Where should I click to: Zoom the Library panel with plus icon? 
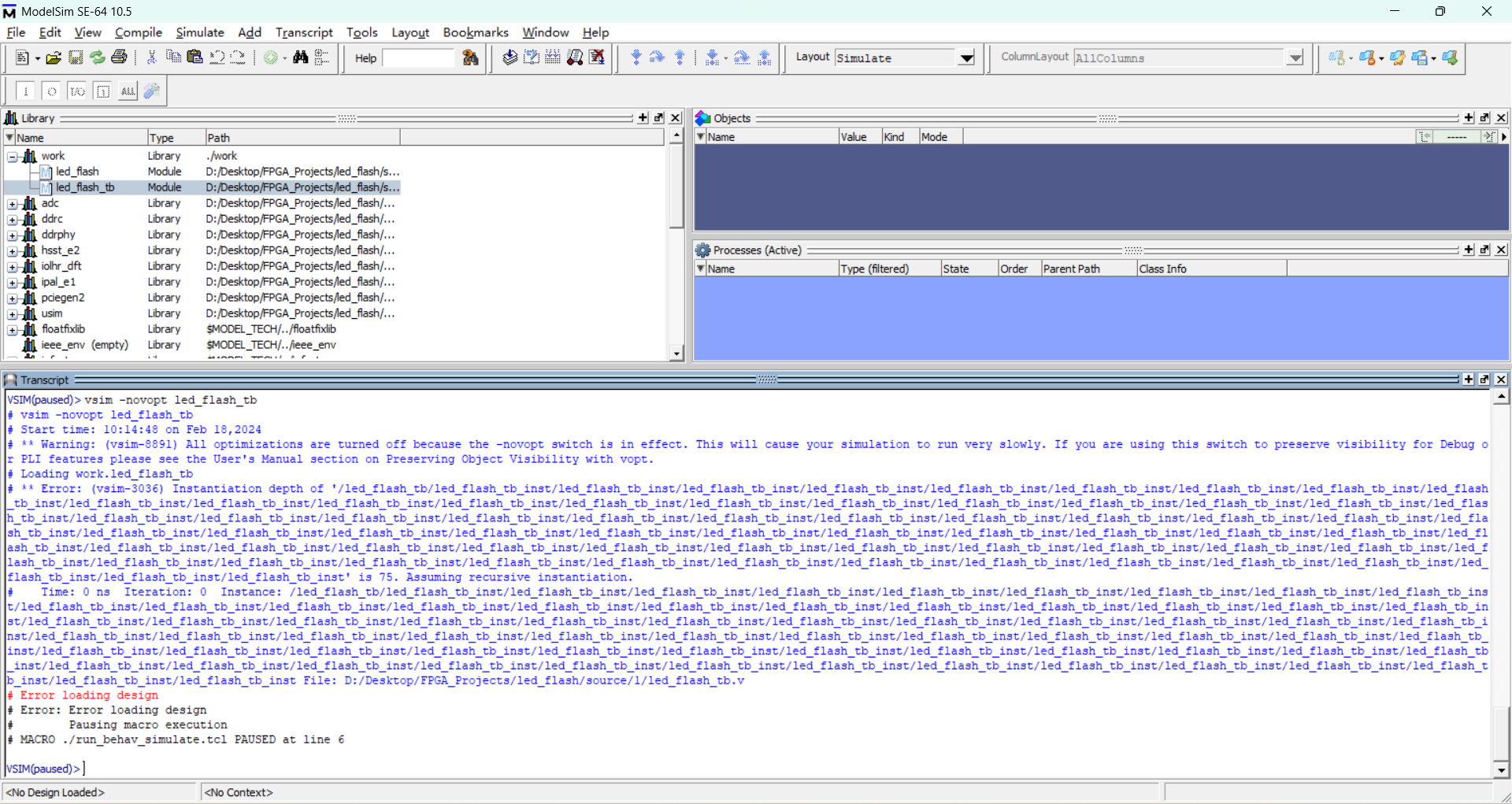643,118
